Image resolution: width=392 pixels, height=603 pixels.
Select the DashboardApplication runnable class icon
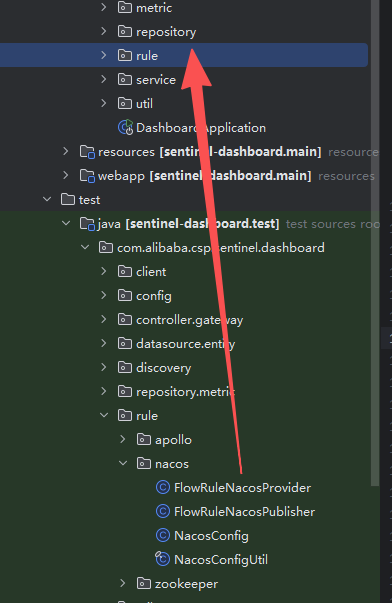click(x=125, y=127)
